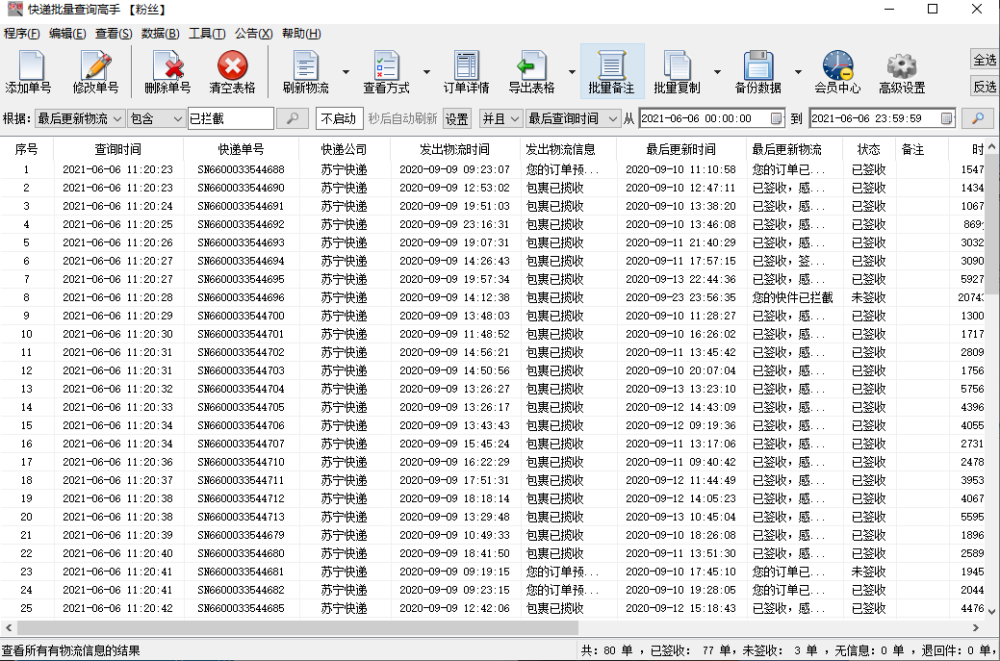This screenshot has width=1000, height=661.
Task: Open the 包含 condition dropdown
Action: [156, 119]
